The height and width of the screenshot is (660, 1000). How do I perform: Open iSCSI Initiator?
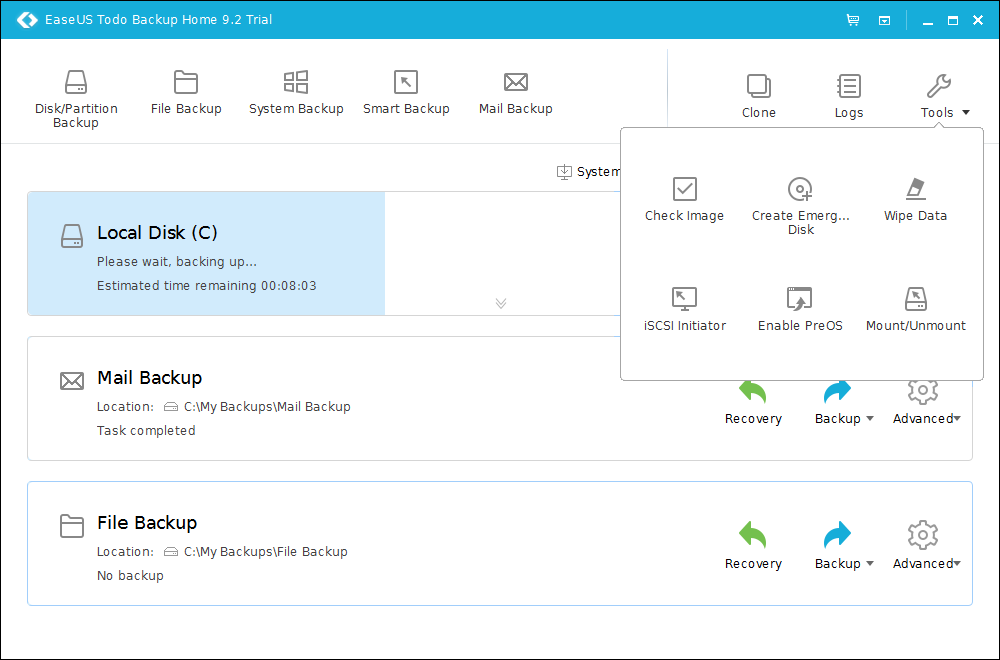(x=684, y=309)
